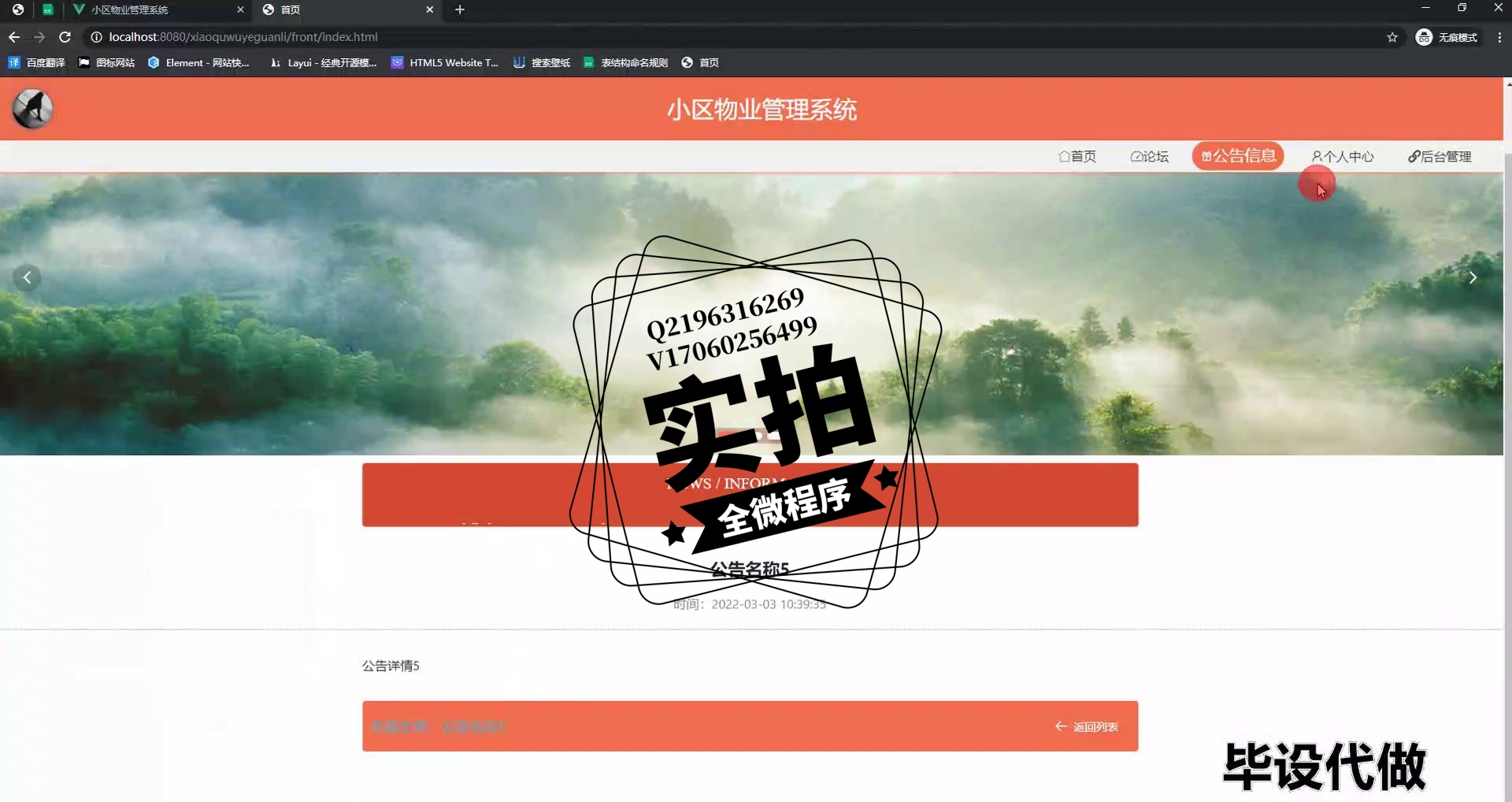1512x802 pixels.
Task: Select 公告信息 in the site navigation
Action: (1238, 156)
